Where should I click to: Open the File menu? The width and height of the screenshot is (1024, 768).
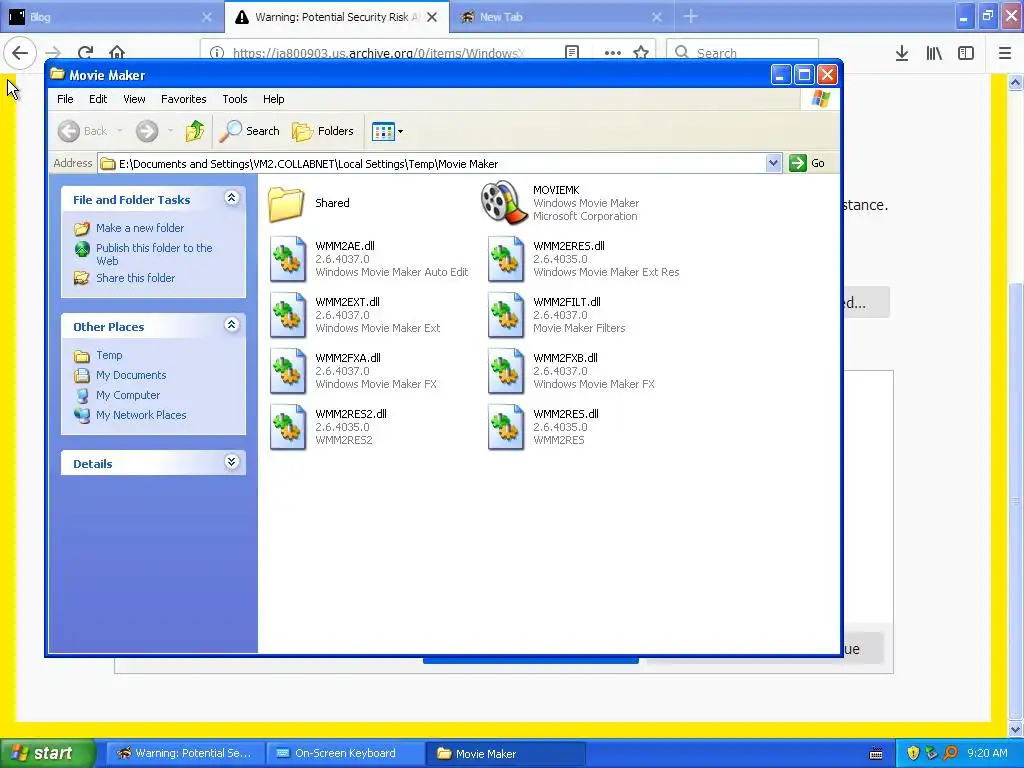click(65, 99)
